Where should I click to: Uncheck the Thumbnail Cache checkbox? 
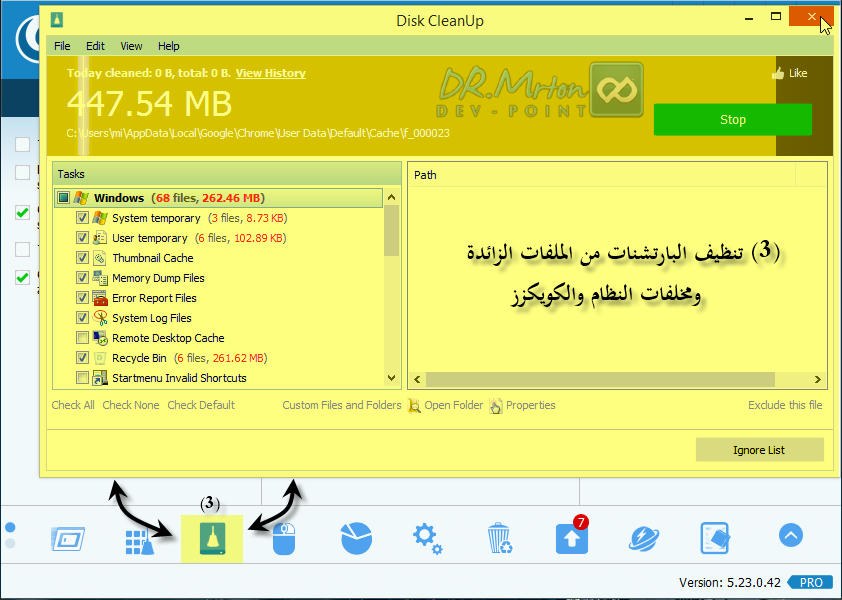click(82, 258)
